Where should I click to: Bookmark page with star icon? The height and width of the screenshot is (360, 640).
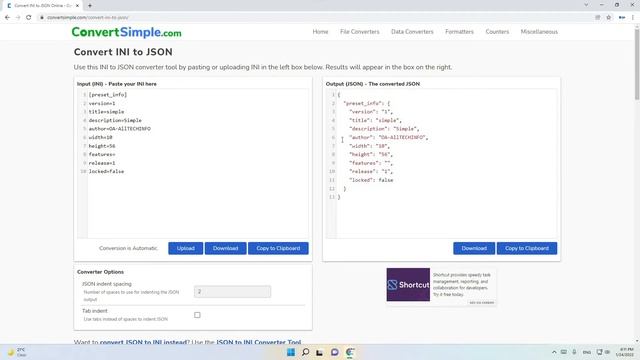pos(609,18)
